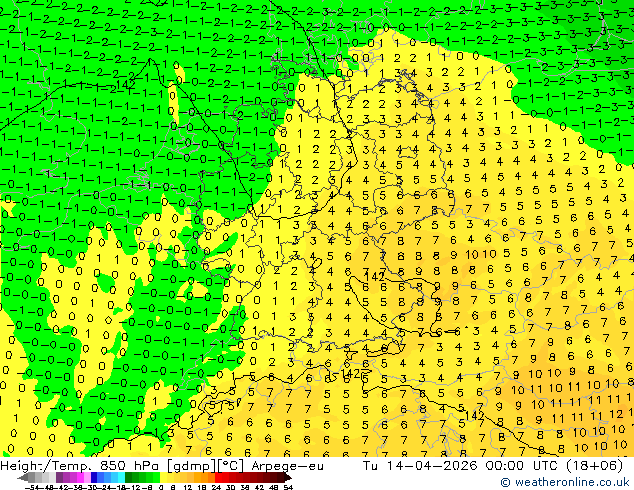
Task: Select the yellow legend swatch at 0
Action: click(163, 477)
